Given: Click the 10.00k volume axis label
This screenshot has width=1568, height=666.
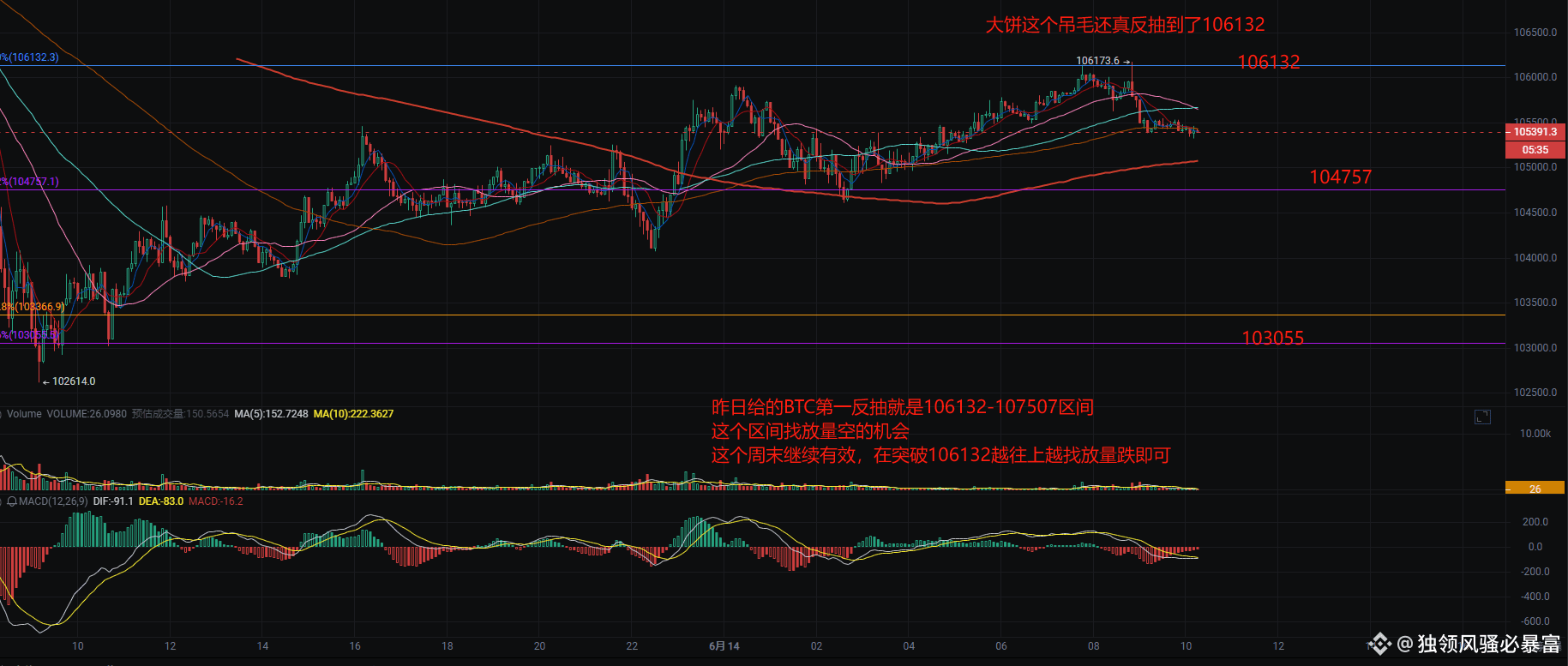Looking at the screenshot, I should click(1535, 434).
